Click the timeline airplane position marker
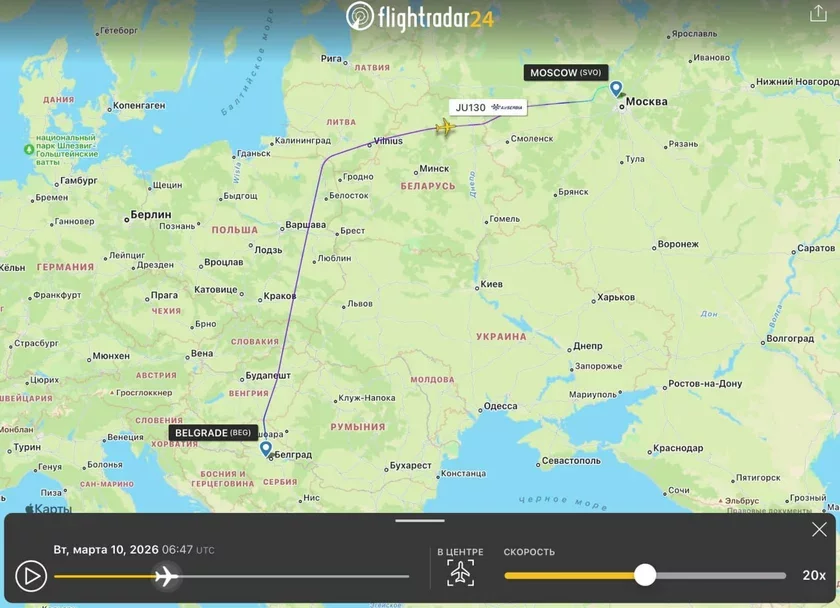The image size is (840, 608). [166, 576]
